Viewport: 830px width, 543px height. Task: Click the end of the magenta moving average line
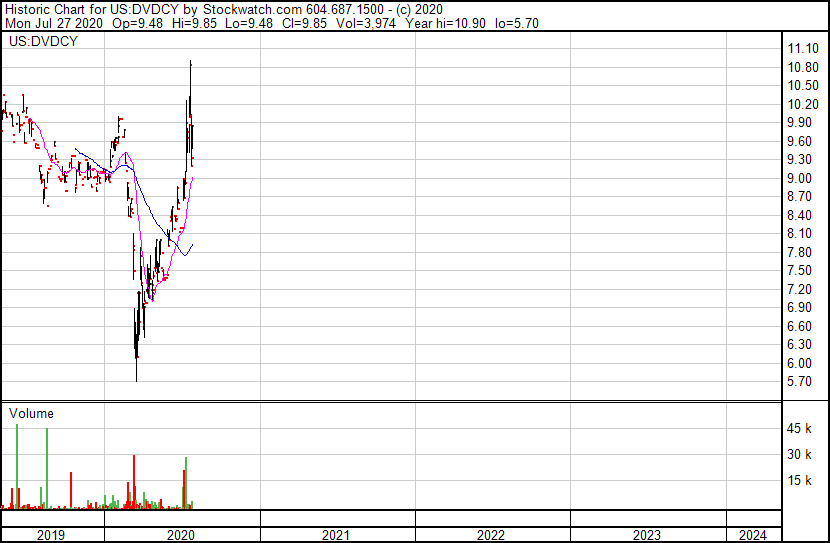(193, 178)
